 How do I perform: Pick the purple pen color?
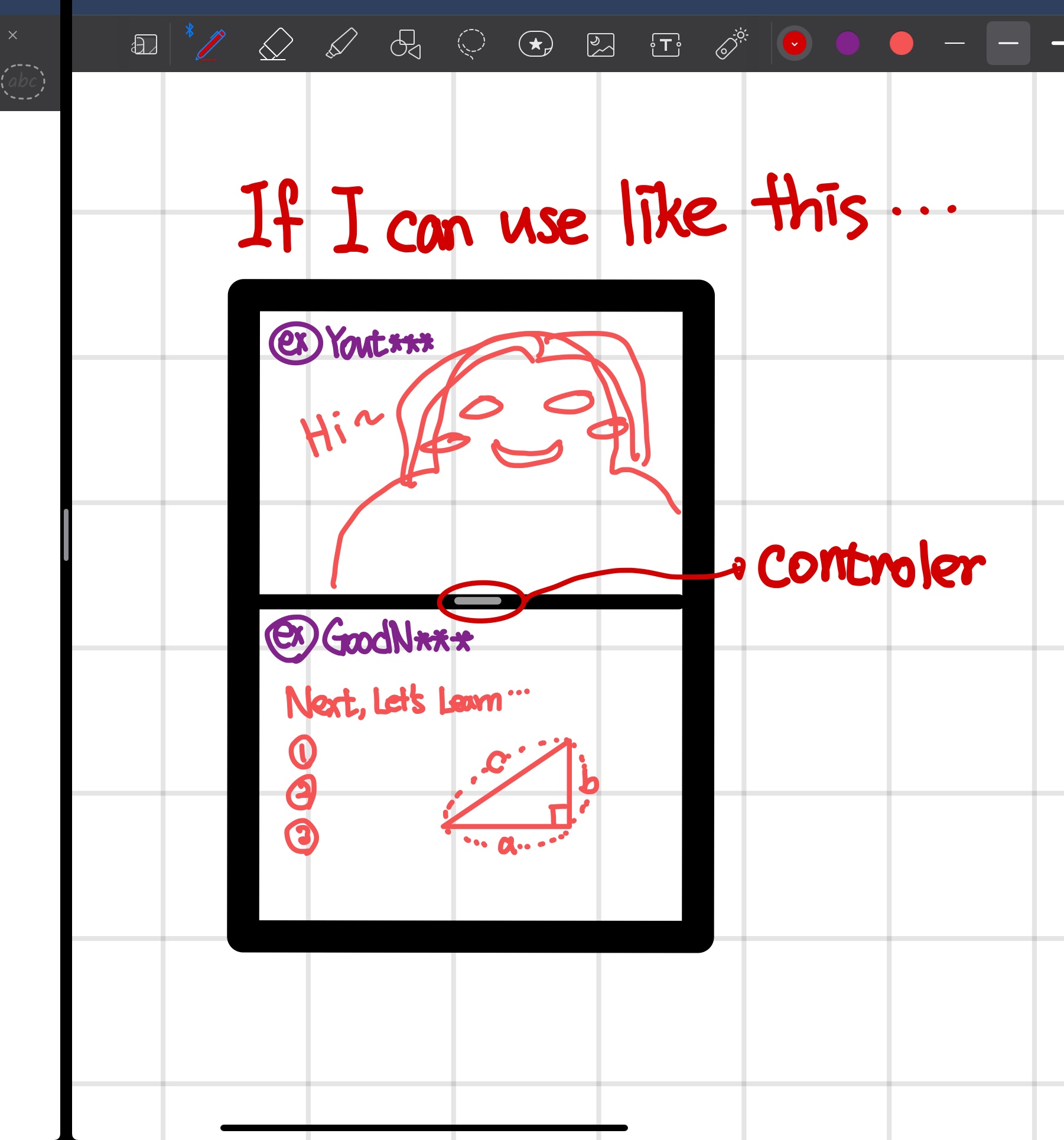click(848, 43)
